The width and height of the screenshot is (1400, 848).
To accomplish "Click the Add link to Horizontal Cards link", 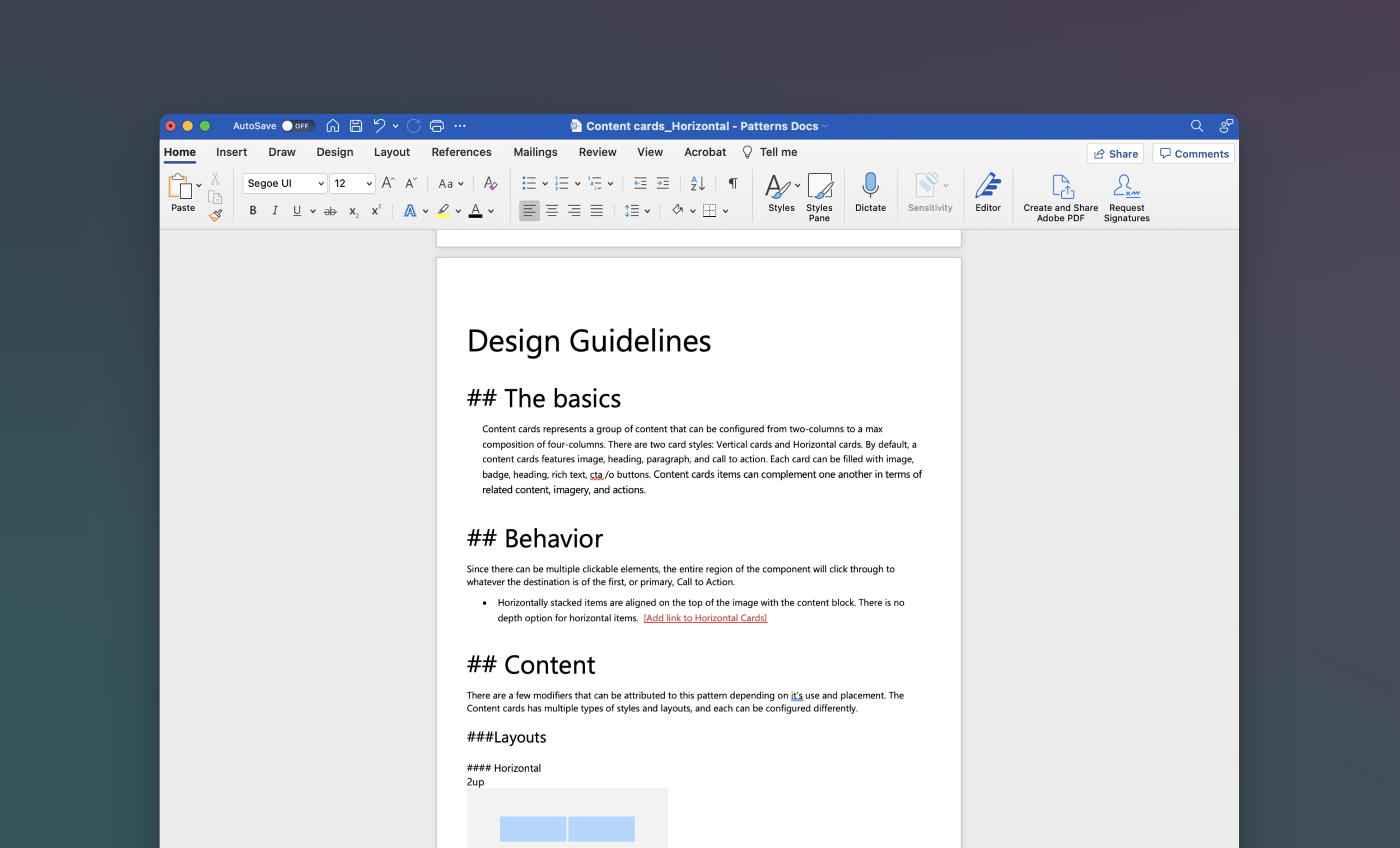I will (704, 618).
